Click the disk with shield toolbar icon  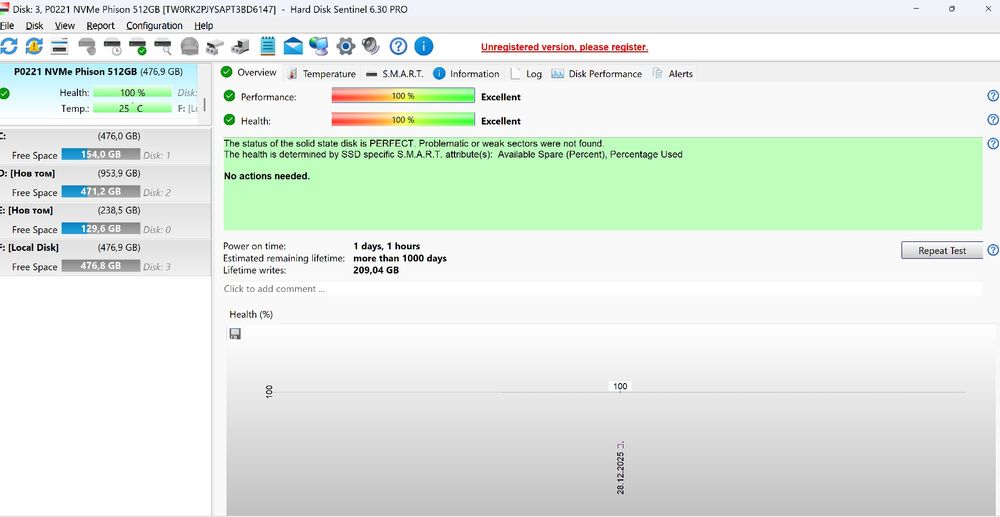tap(87, 46)
